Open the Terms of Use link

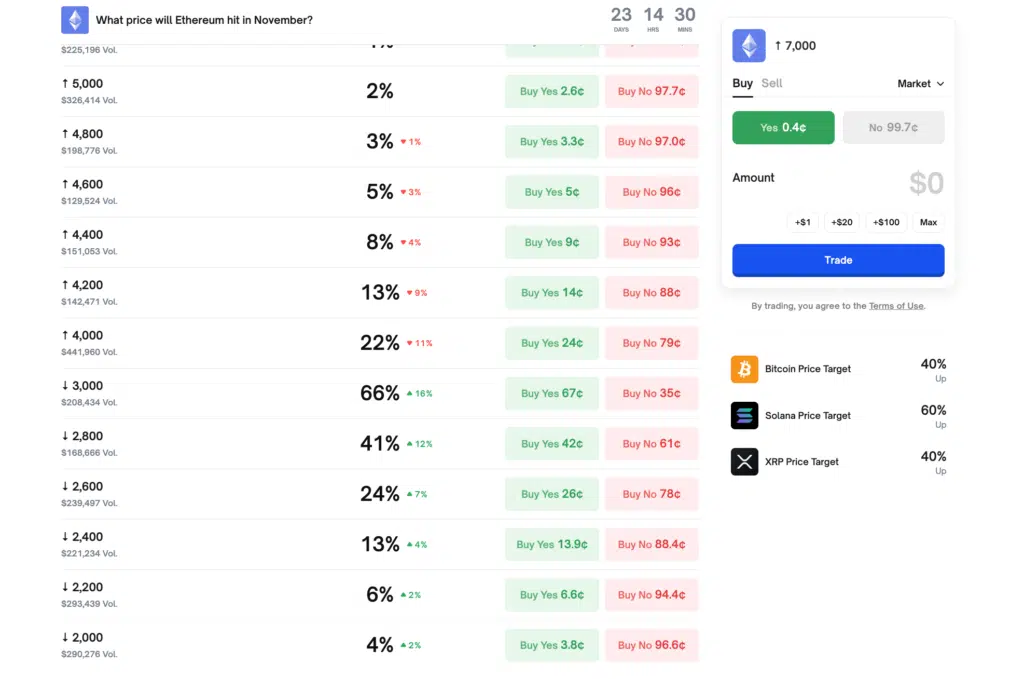coord(896,306)
